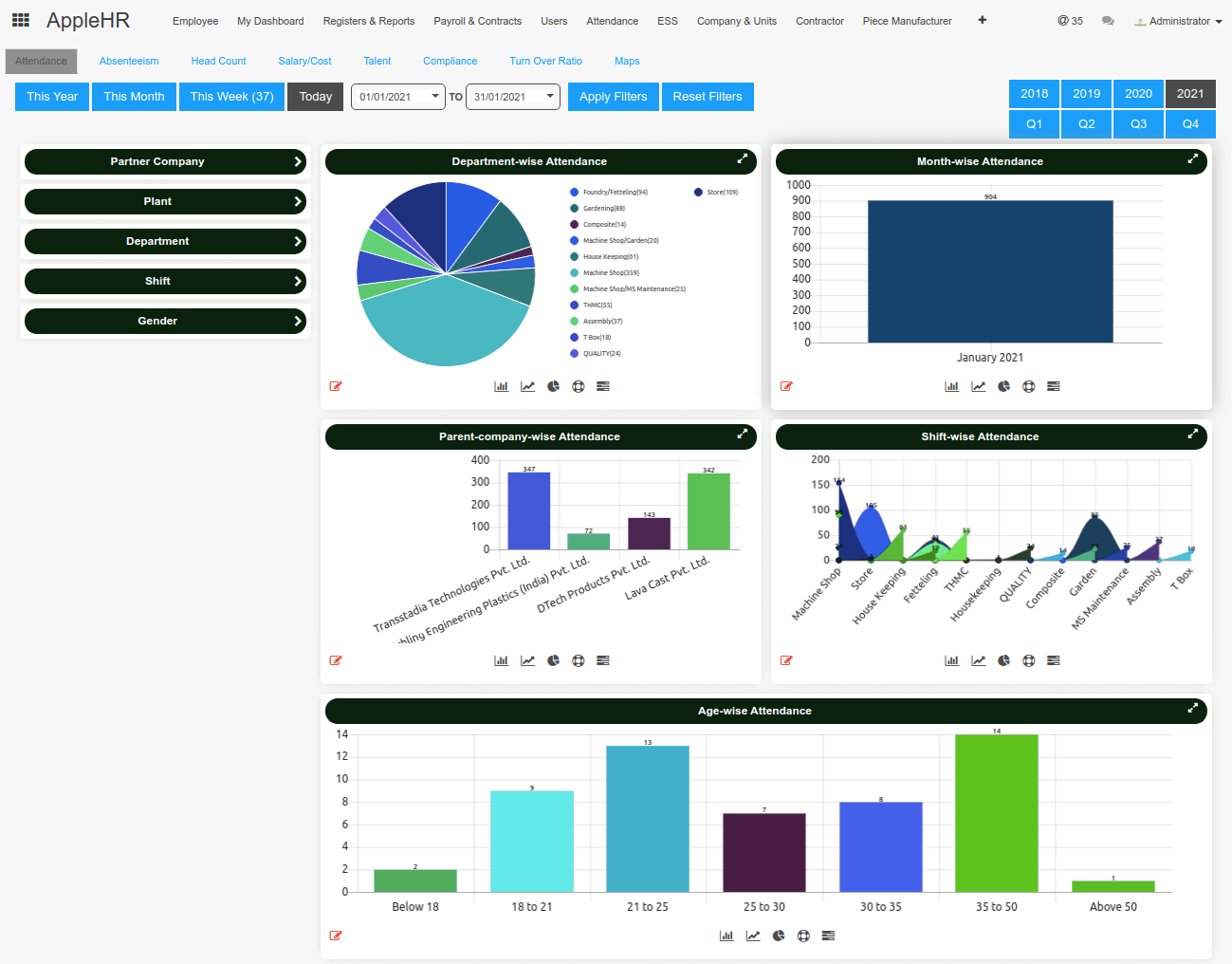
Task: Open the Administrator user dropdown
Action: pyautogui.click(x=1178, y=21)
